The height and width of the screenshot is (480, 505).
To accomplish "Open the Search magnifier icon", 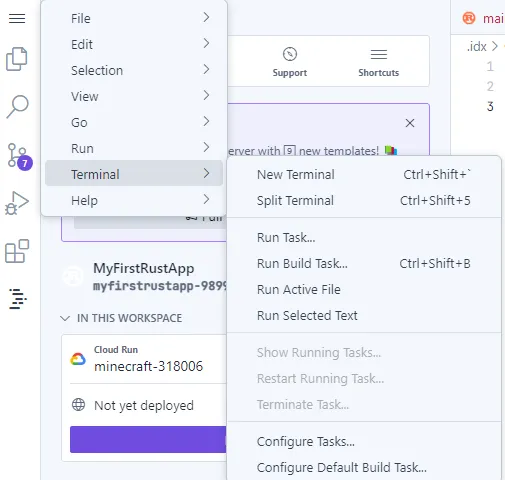I will coord(17,107).
